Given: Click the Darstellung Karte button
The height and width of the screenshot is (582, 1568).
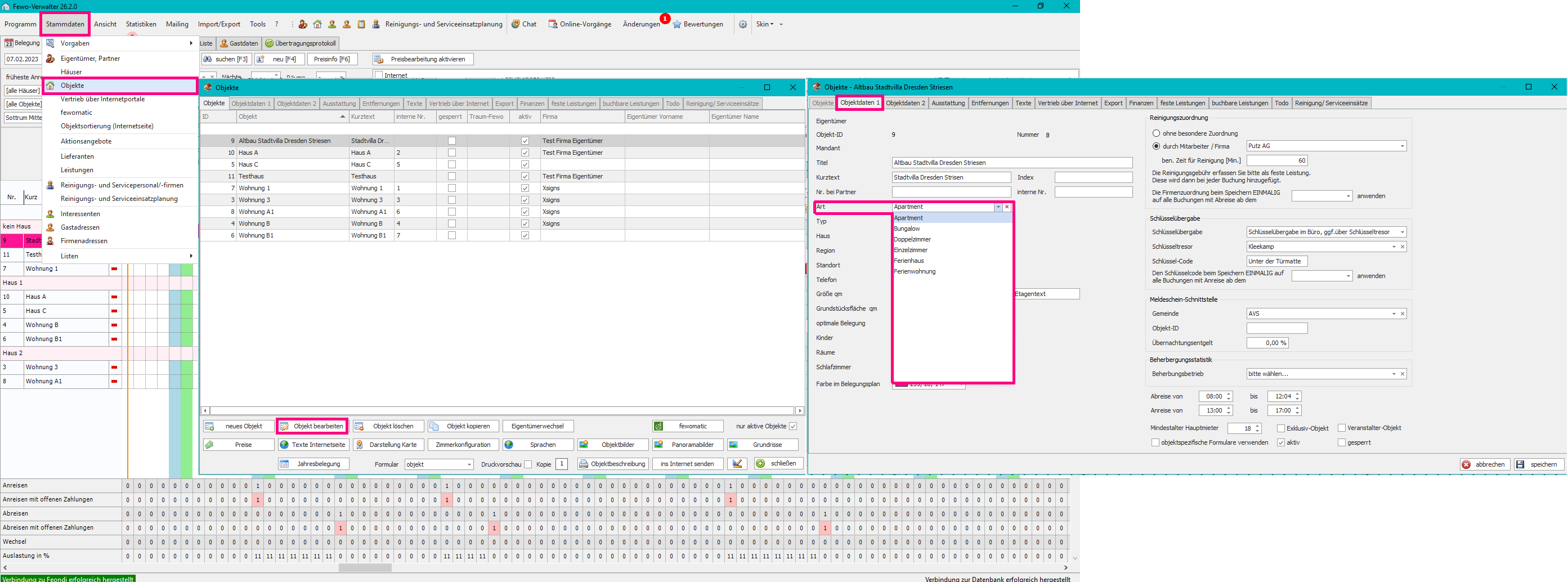Looking at the screenshot, I should 388,445.
